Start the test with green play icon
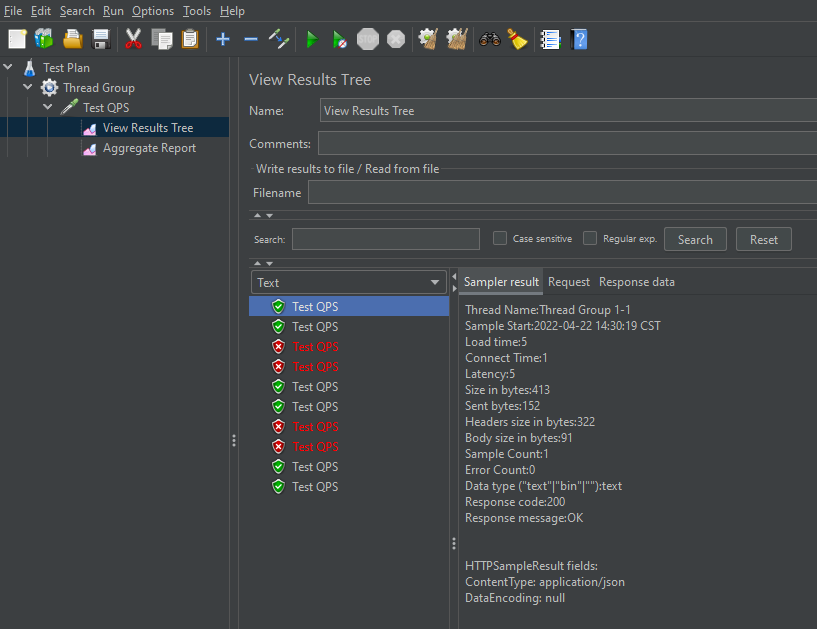The height and width of the screenshot is (629, 817). coord(312,39)
